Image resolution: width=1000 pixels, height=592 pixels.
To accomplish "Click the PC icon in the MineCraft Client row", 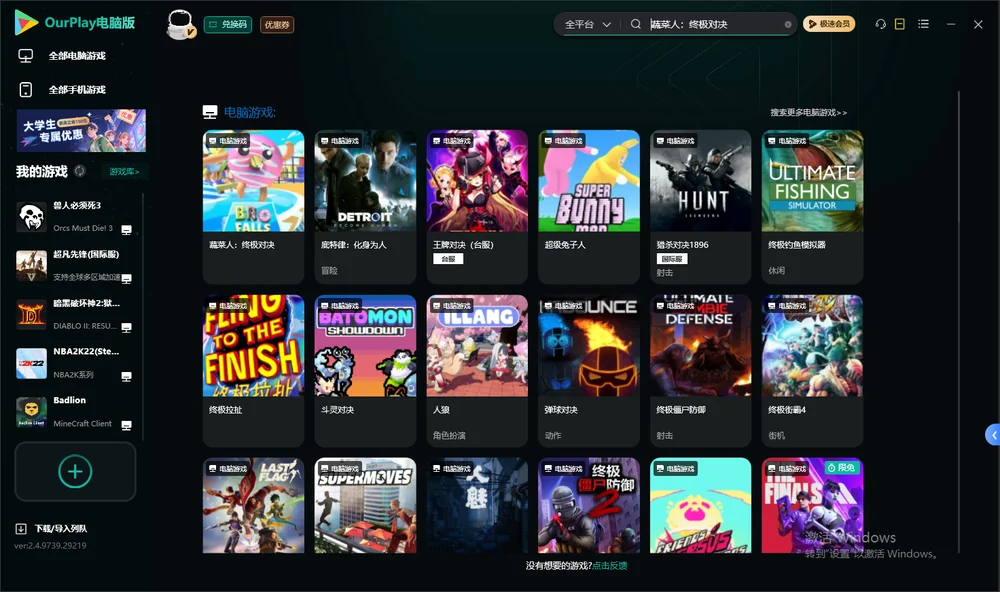I will click(126, 426).
